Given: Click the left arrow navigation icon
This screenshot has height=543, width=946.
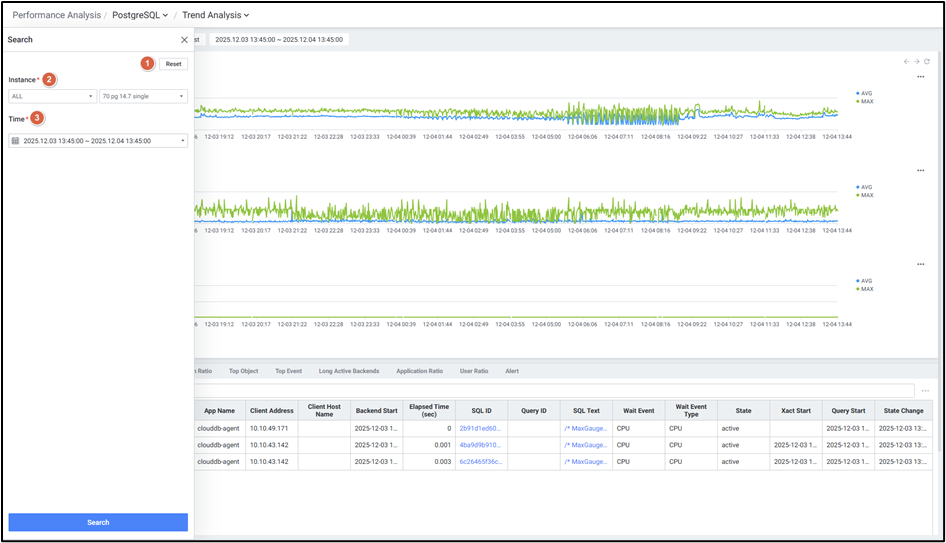Looking at the screenshot, I should pyautogui.click(x=906, y=62).
